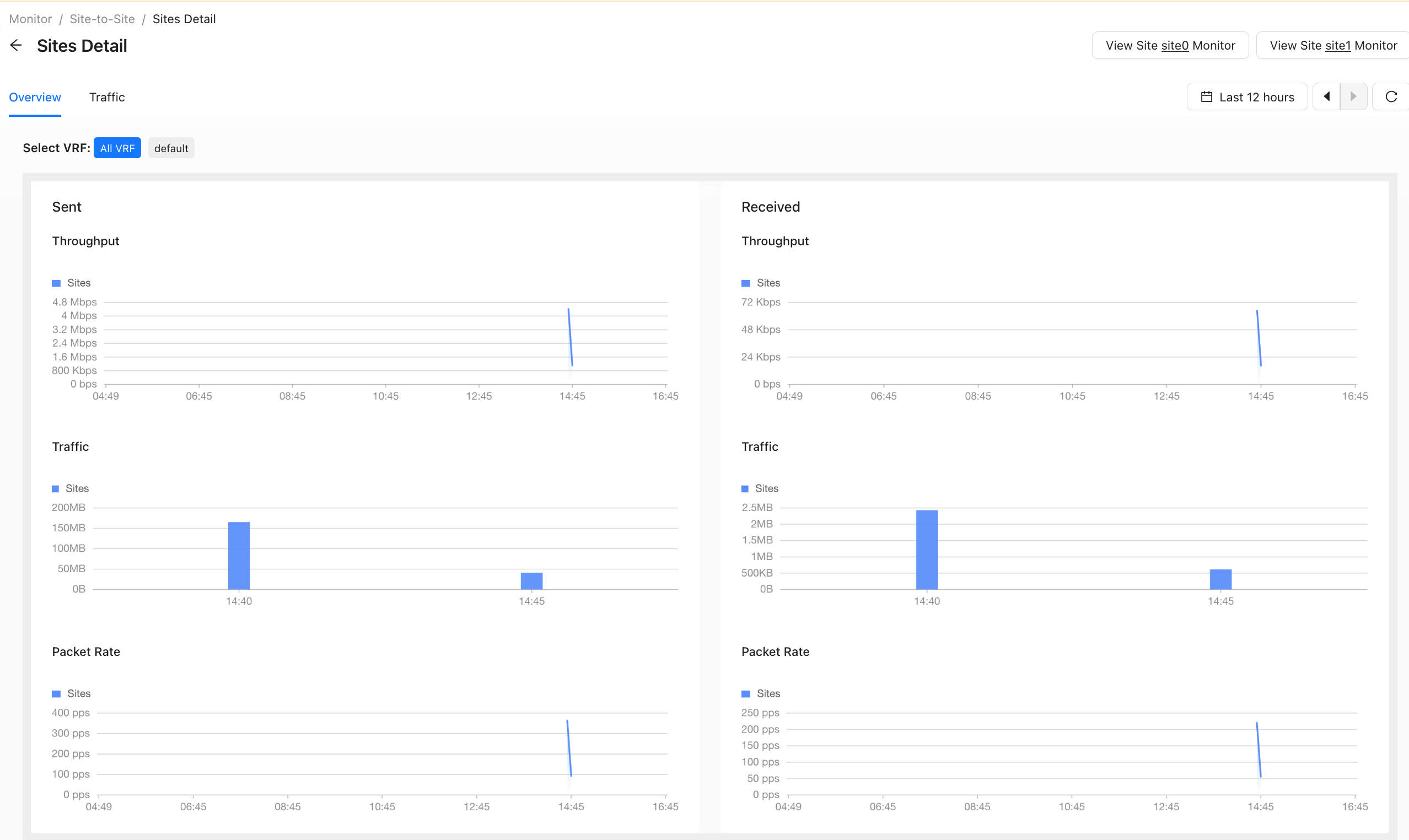This screenshot has height=840, width=1409.
Task: Go to the previous time range
Action: pyautogui.click(x=1326, y=97)
